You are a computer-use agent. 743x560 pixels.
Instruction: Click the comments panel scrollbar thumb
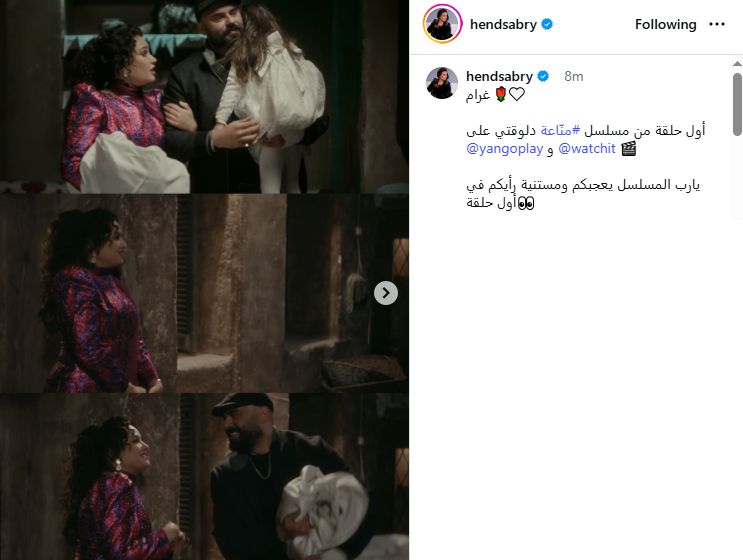coord(737,104)
